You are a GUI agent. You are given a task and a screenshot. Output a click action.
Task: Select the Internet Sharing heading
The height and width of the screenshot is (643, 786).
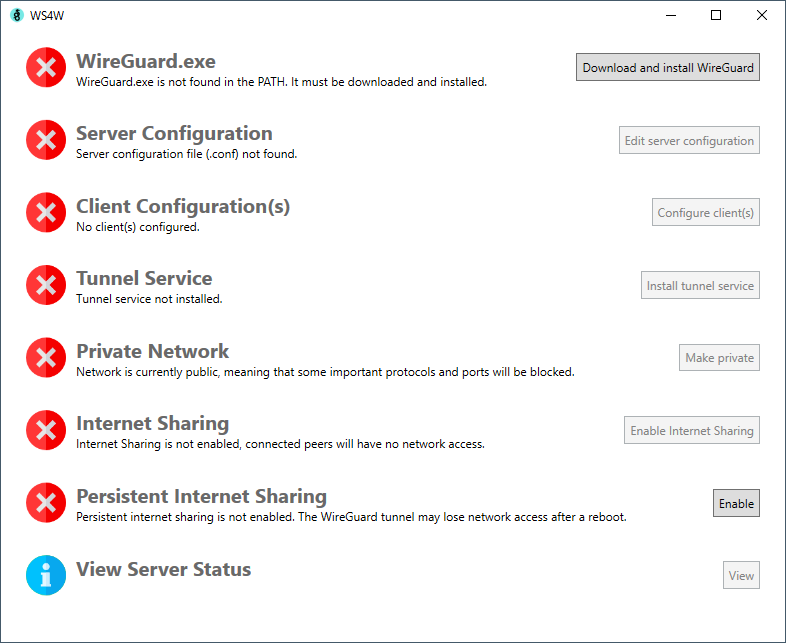tap(153, 423)
